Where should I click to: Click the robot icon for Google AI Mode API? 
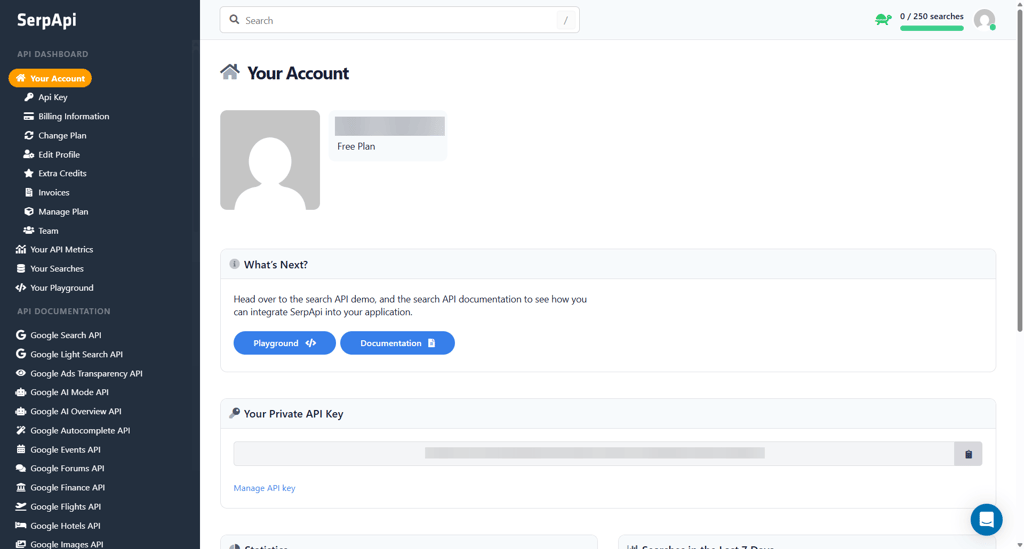(x=21, y=392)
